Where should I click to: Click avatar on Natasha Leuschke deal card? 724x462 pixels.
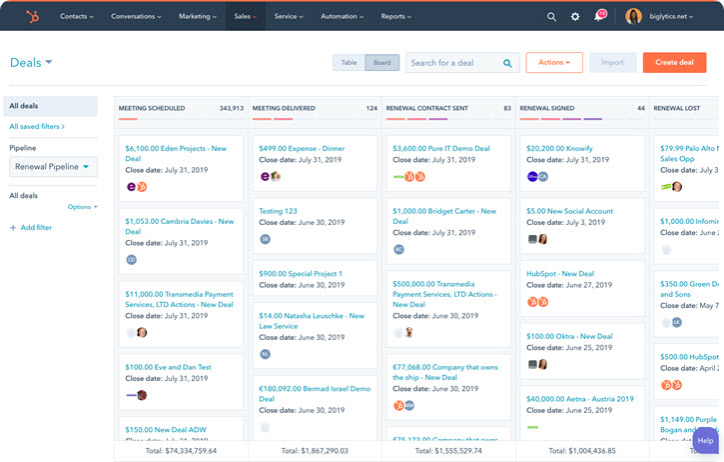coord(265,354)
